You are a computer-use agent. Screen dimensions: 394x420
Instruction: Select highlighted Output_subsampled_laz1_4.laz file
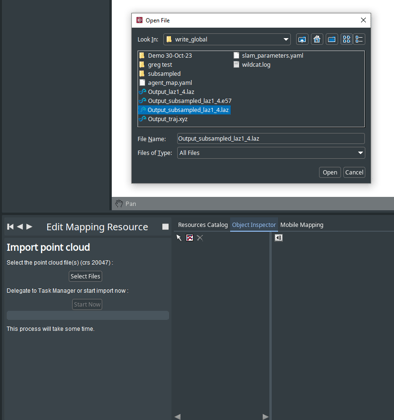(x=184, y=110)
